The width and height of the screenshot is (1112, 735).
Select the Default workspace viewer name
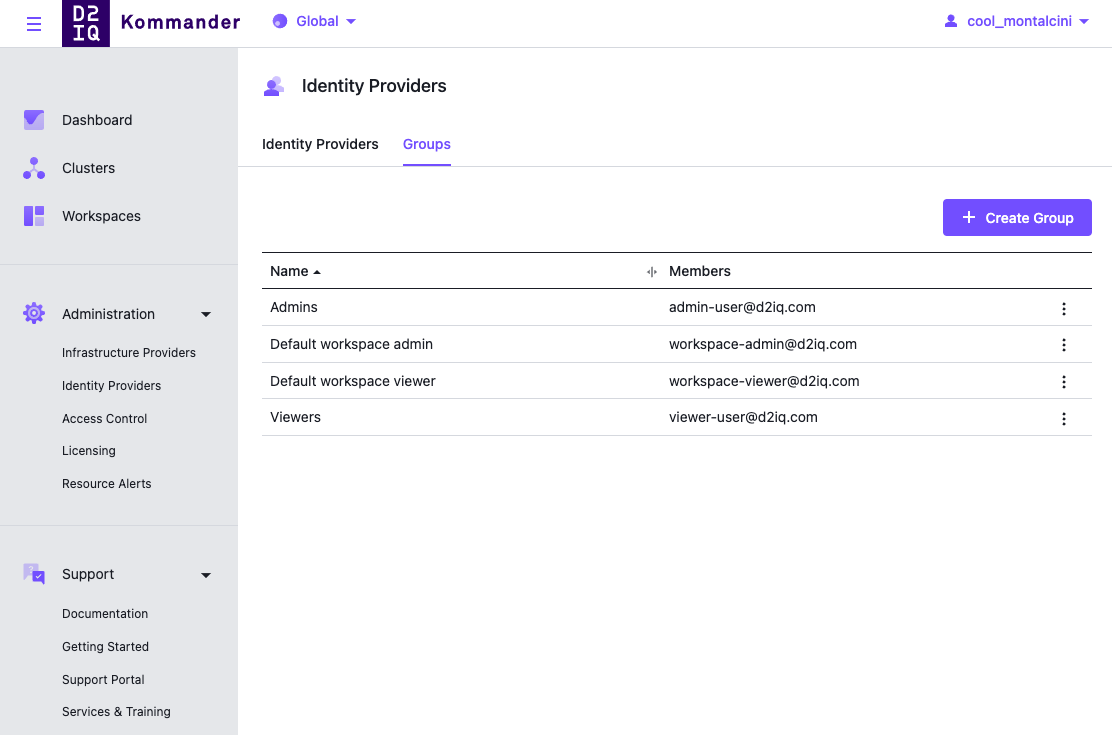pyautogui.click(x=352, y=381)
